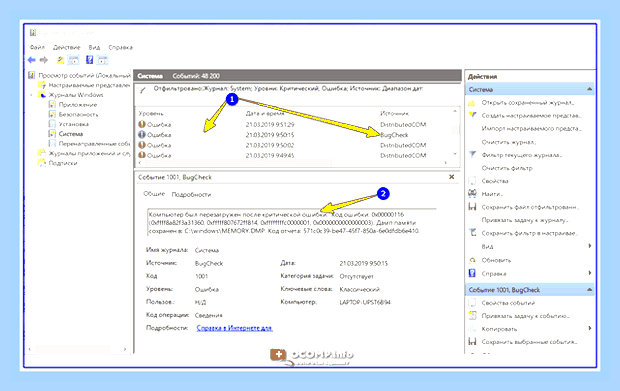620x391 pixels.
Task: Click Привязать задачу к журналу action
Action: 525,220
